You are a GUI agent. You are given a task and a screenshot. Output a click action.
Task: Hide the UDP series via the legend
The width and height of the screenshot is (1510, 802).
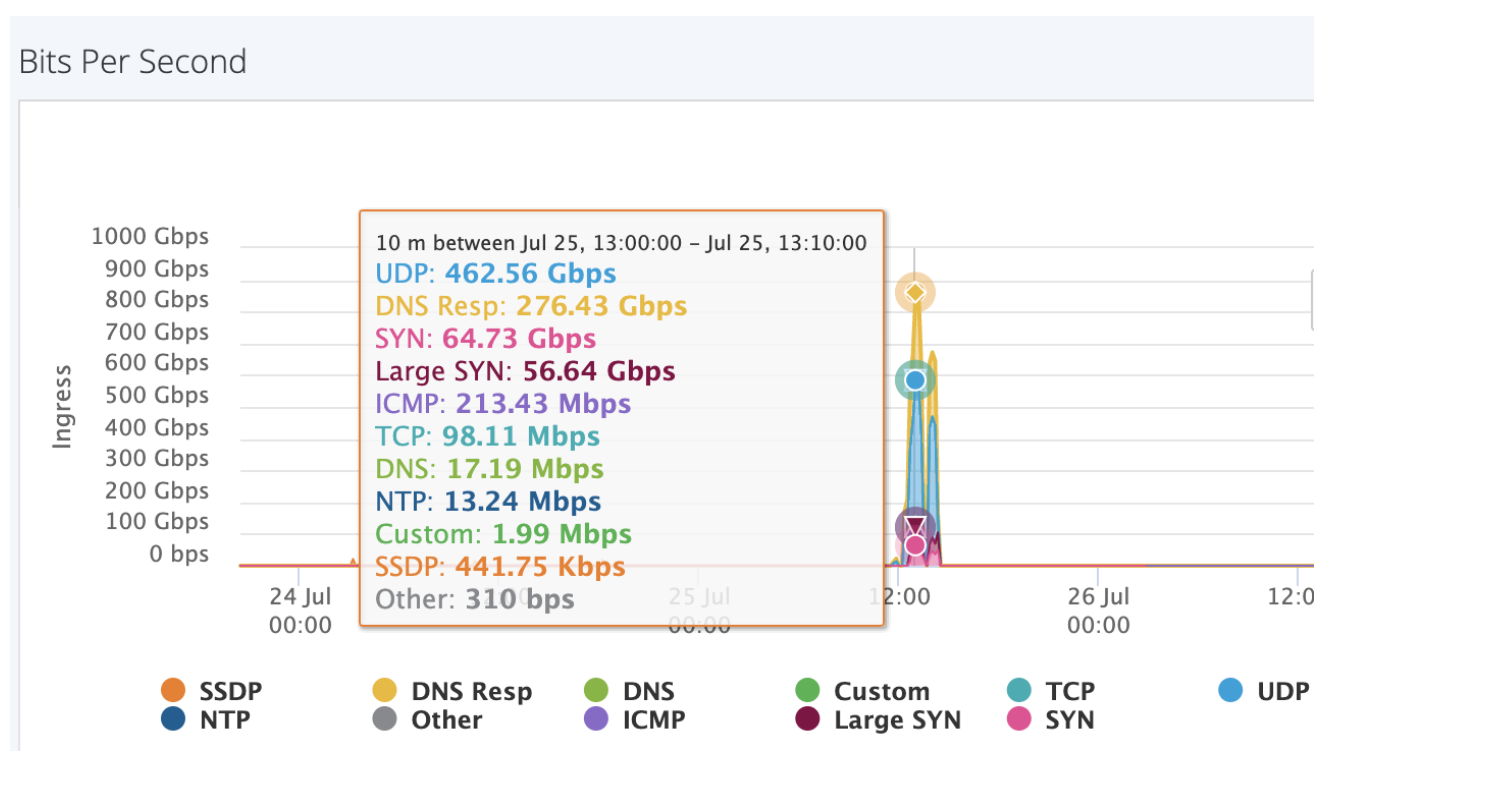tap(1264, 691)
